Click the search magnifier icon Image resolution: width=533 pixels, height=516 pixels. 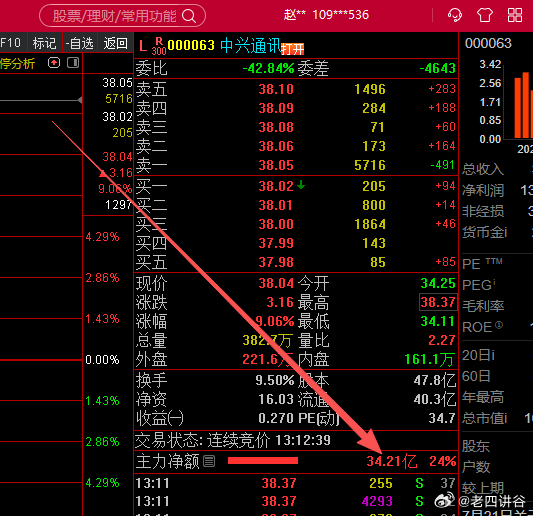tap(189, 16)
